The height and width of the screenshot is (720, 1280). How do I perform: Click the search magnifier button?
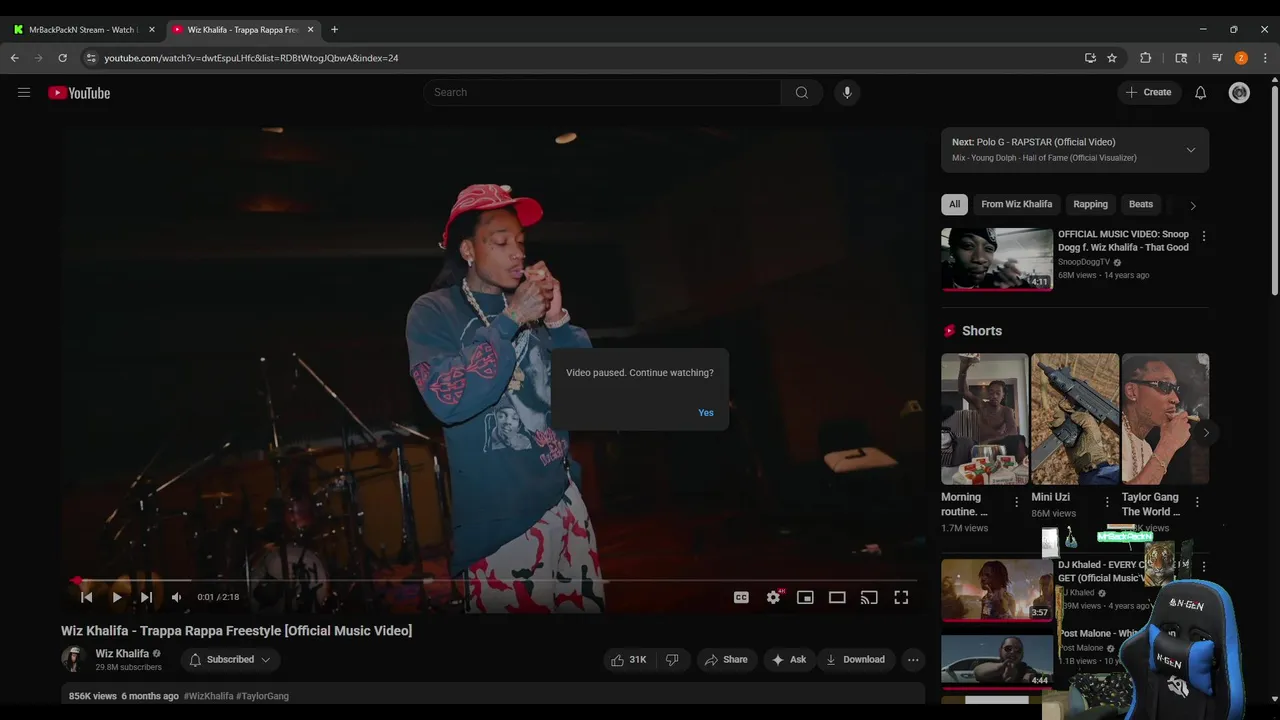pos(802,93)
